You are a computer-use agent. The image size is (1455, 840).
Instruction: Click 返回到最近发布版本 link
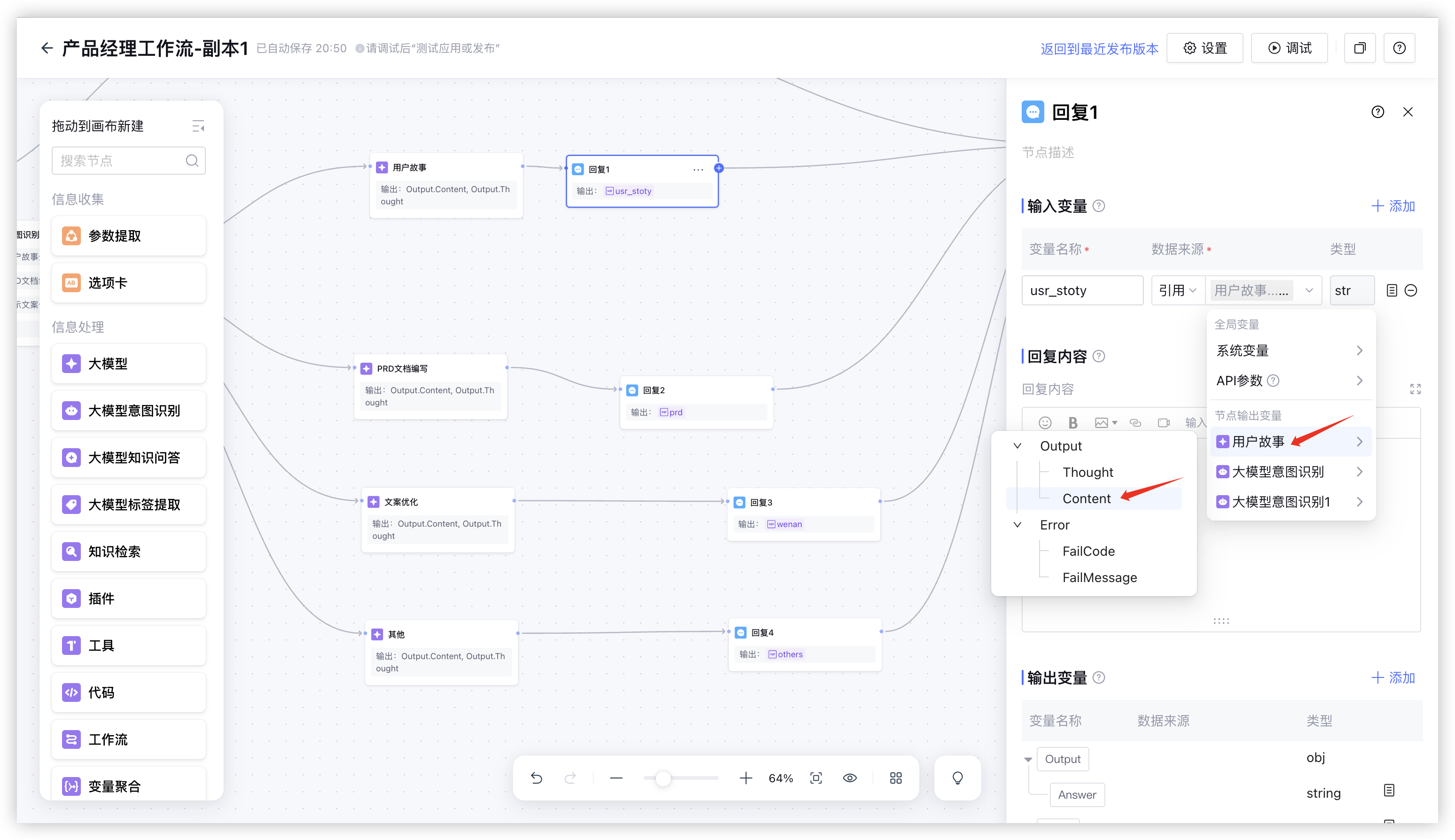pyautogui.click(x=1099, y=48)
